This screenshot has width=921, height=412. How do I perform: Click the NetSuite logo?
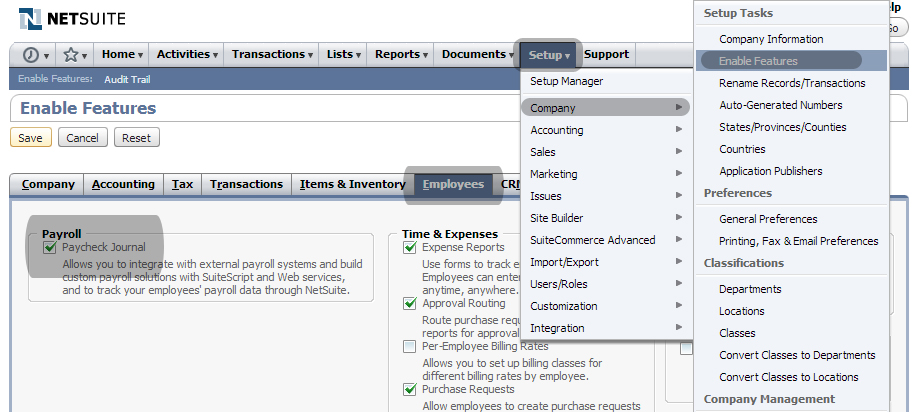[72, 19]
